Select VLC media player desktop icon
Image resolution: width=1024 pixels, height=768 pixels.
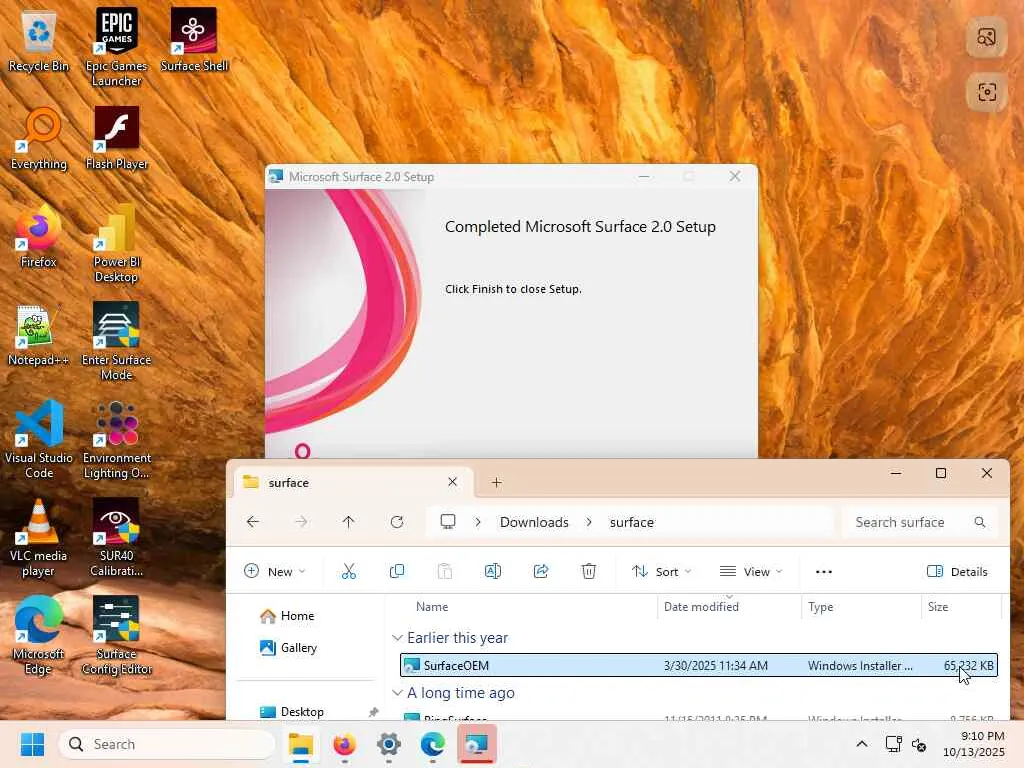tap(39, 537)
